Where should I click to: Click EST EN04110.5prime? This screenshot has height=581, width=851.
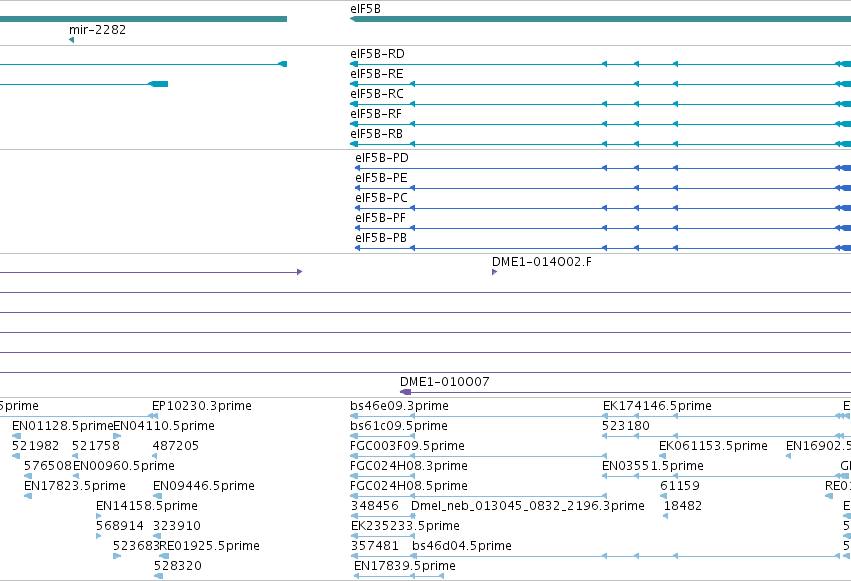[164, 426]
